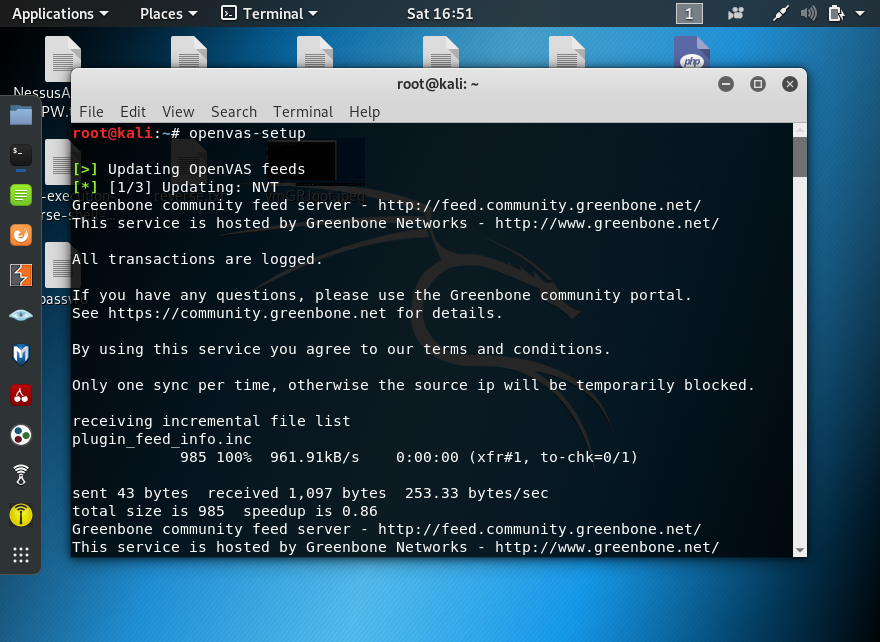Viewport: 880px width, 642px height.
Task: Open the Files folder icon in the dock
Action: 21,116
